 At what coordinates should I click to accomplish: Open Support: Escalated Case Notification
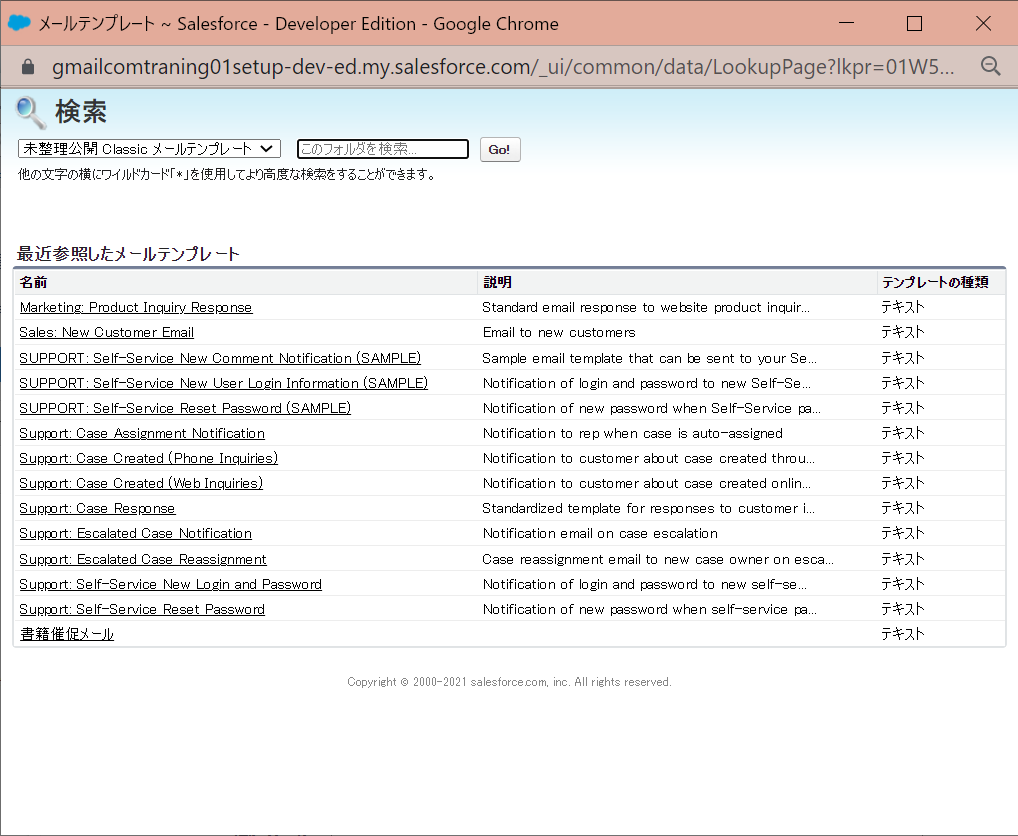(136, 533)
